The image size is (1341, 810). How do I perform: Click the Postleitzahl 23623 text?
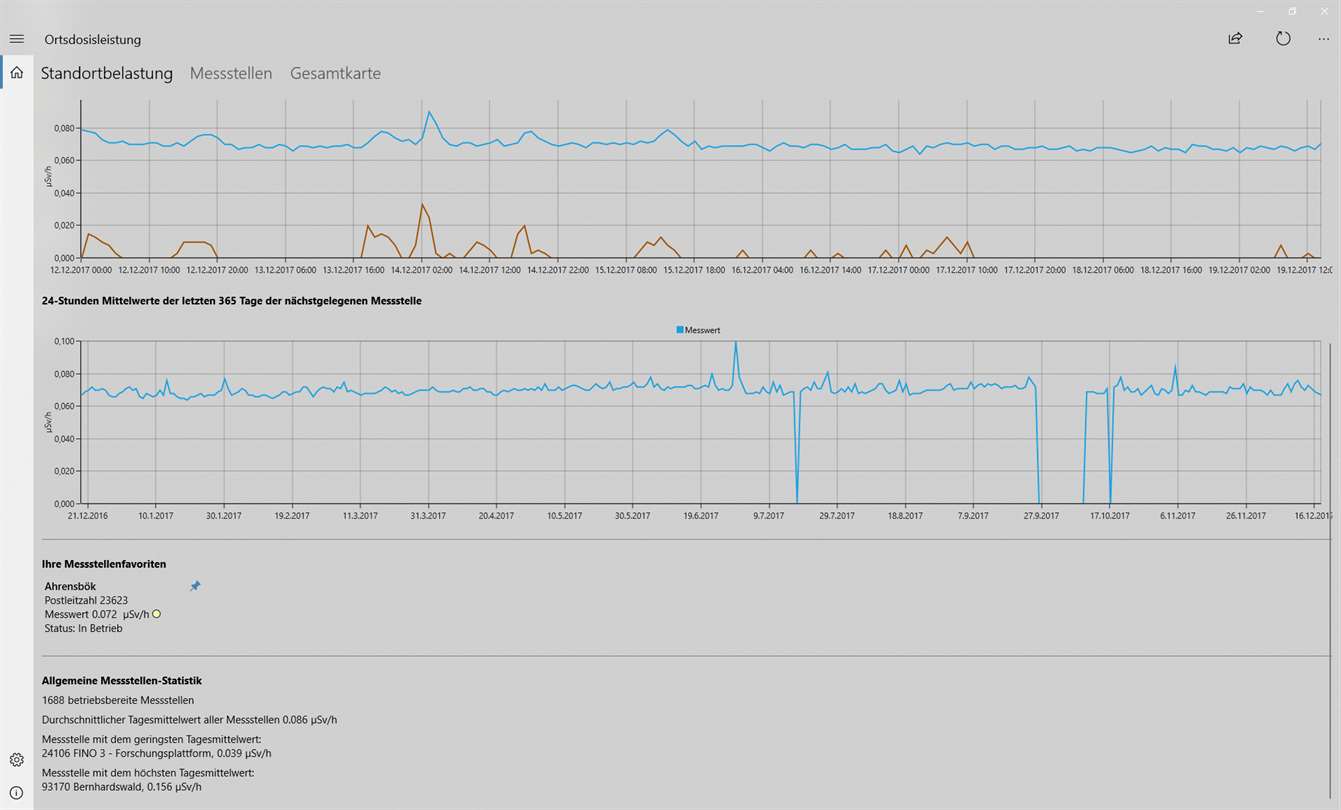click(86, 600)
